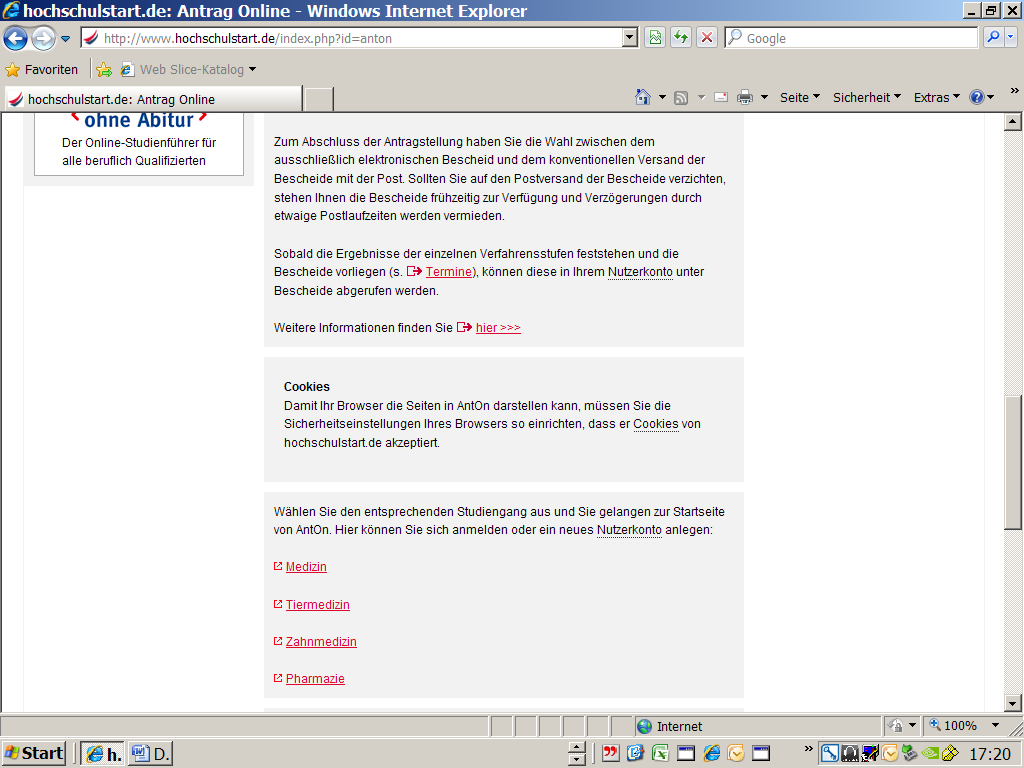This screenshot has width=1024, height=768.
Task: Open the Favoriten star button
Action: pos(42,69)
